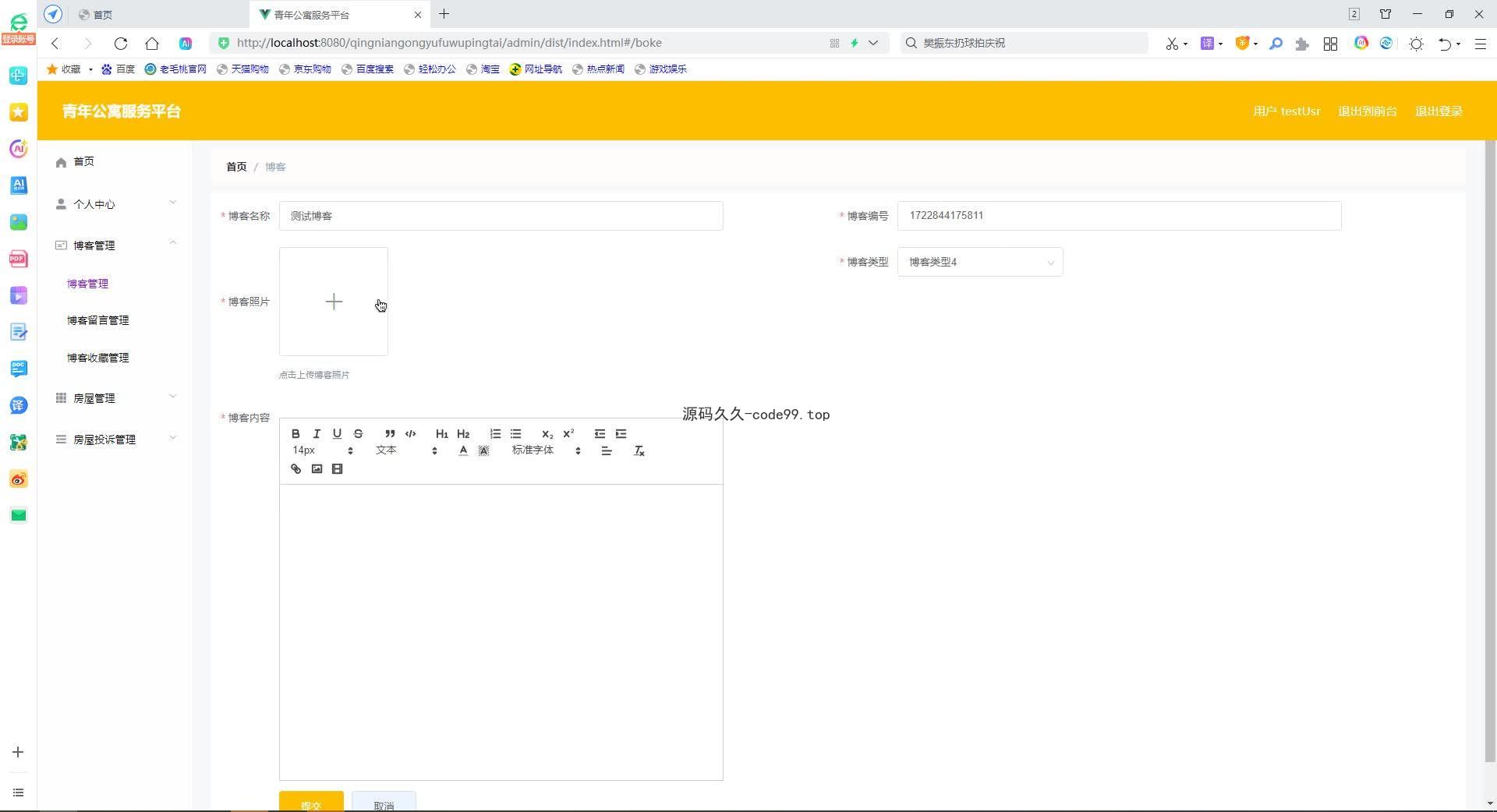Screen dimensions: 1497x812
Task: Click the browser search box
Action: [x=1025, y=43]
